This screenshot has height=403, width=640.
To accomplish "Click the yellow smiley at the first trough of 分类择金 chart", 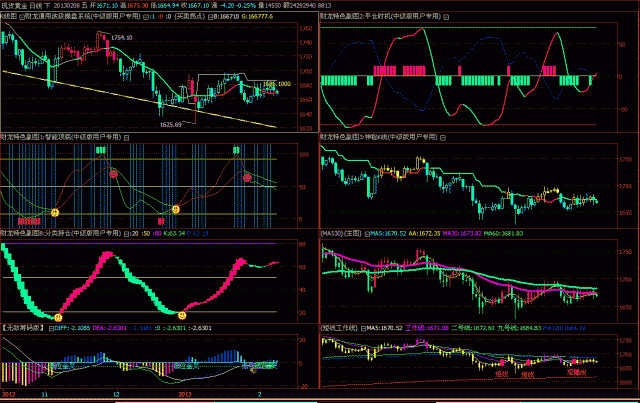I will tap(58, 317).
